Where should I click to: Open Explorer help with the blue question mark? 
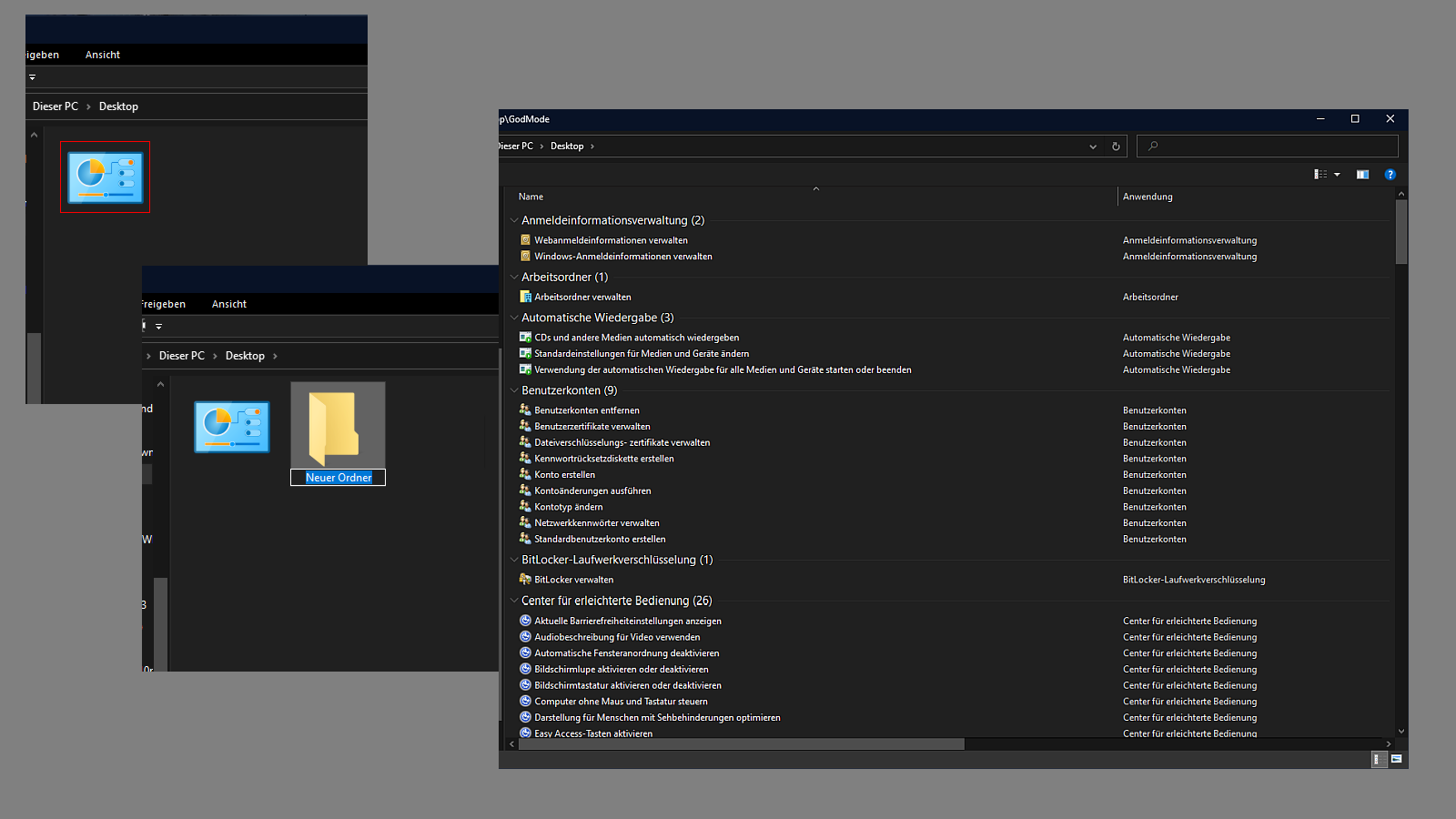[x=1390, y=175]
